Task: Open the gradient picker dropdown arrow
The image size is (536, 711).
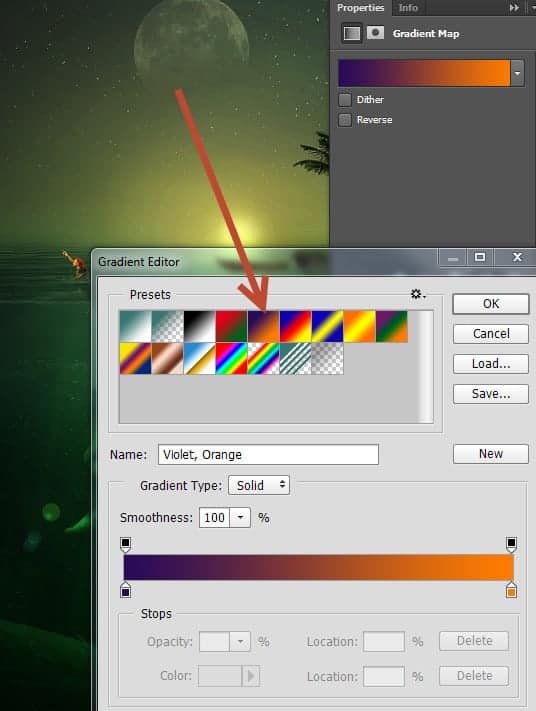Action: click(517, 73)
